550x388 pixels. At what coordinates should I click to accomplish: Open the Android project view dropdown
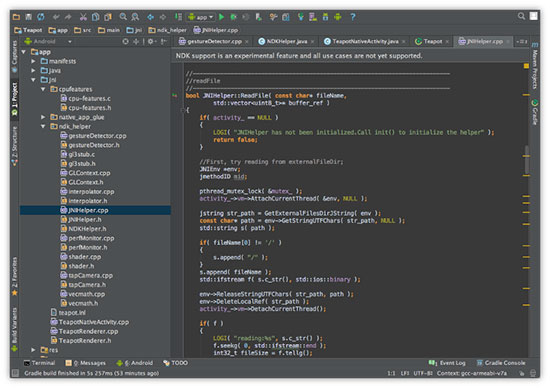pos(48,41)
